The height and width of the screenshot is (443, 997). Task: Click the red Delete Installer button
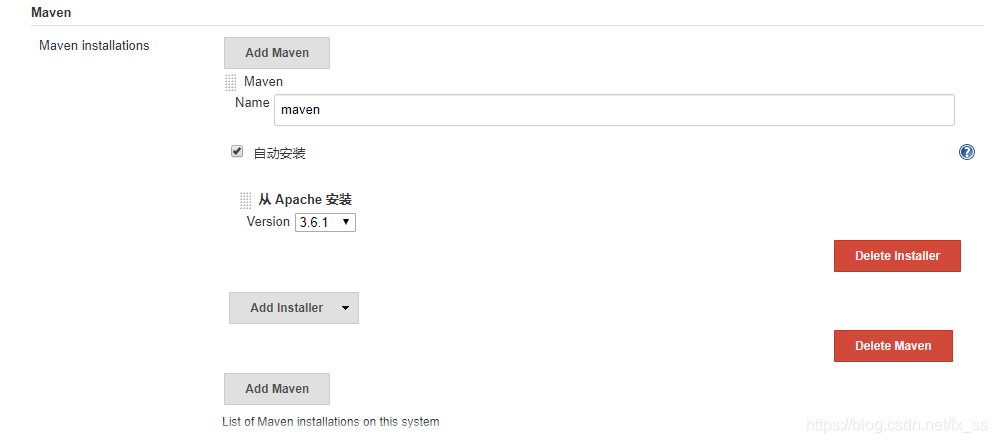tap(897, 256)
